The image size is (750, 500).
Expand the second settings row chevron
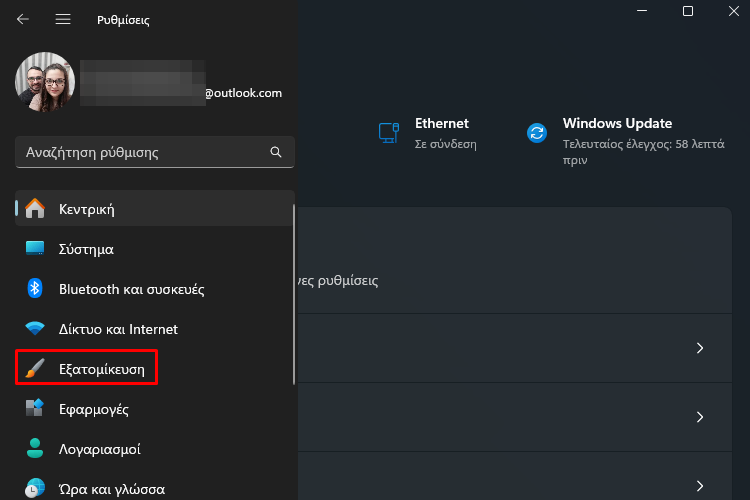pos(700,417)
